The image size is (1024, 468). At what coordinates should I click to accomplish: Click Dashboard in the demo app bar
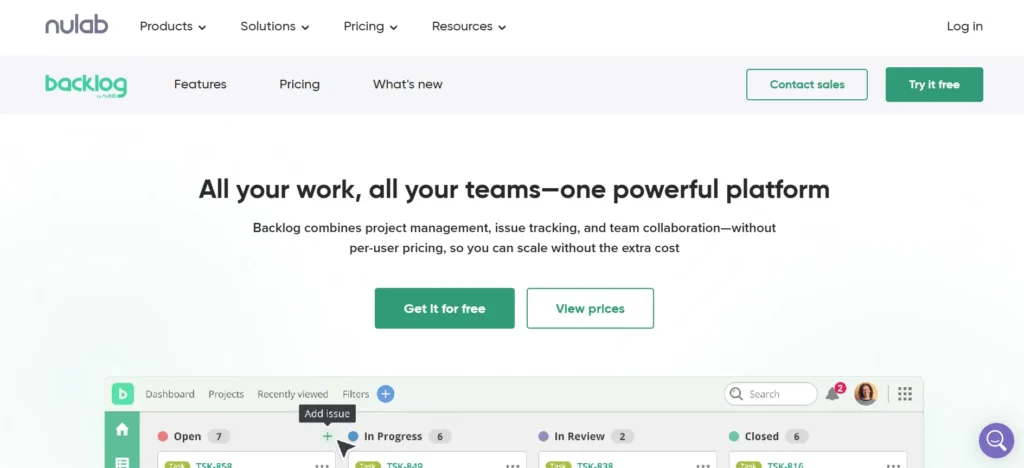[x=170, y=394]
